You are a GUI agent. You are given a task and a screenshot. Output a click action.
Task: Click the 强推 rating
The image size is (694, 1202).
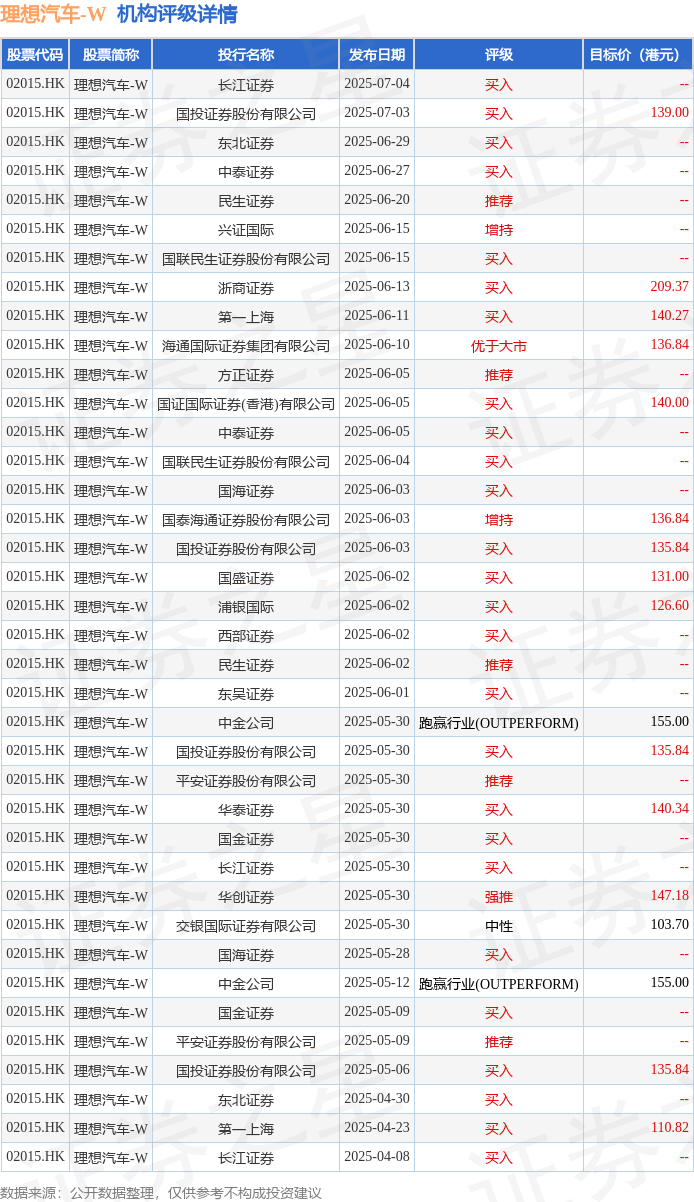499,896
